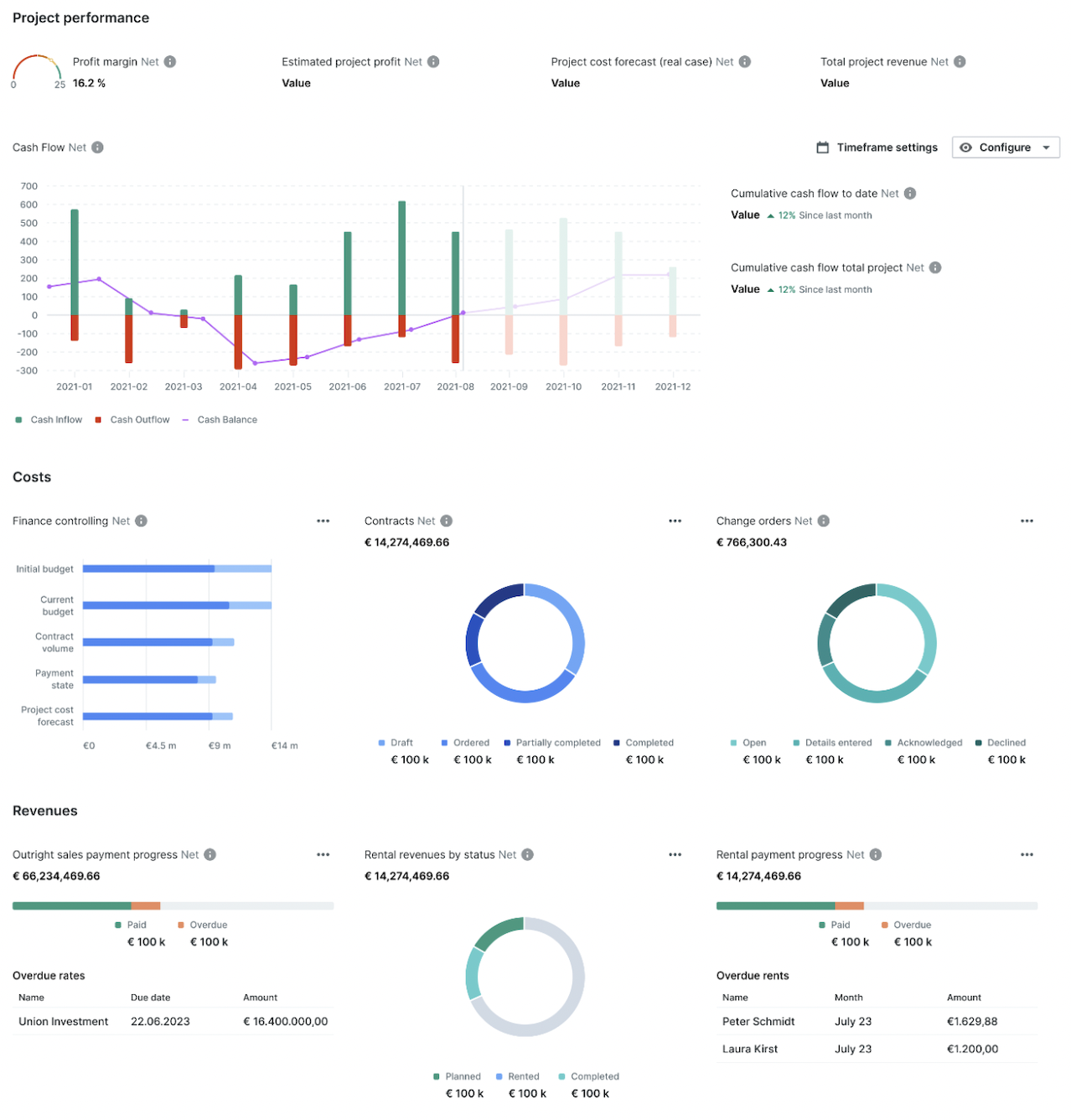Click the Peter Schmidt overdue rent row
Image resolution: width=1071 pixels, height=1120 pixels.
click(758, 1021)
